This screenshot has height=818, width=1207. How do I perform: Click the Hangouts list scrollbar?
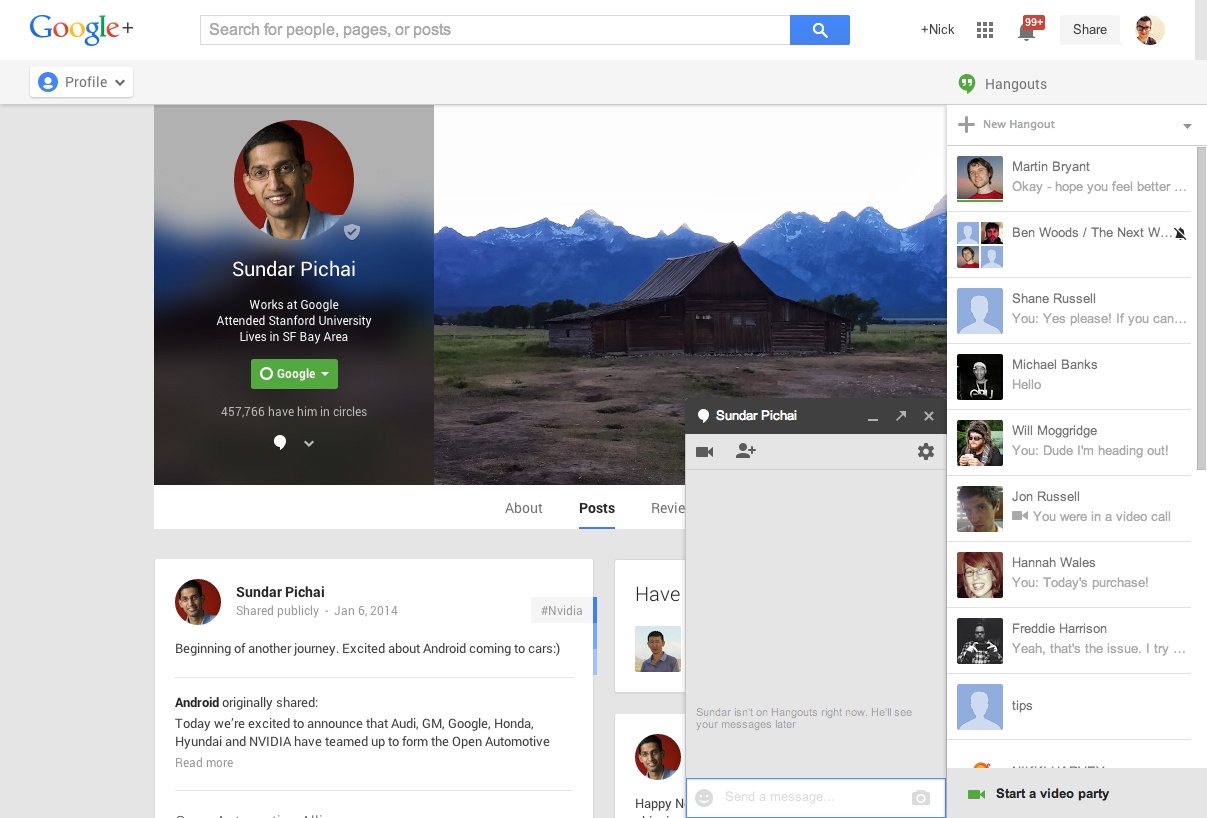coord(1201,308)
